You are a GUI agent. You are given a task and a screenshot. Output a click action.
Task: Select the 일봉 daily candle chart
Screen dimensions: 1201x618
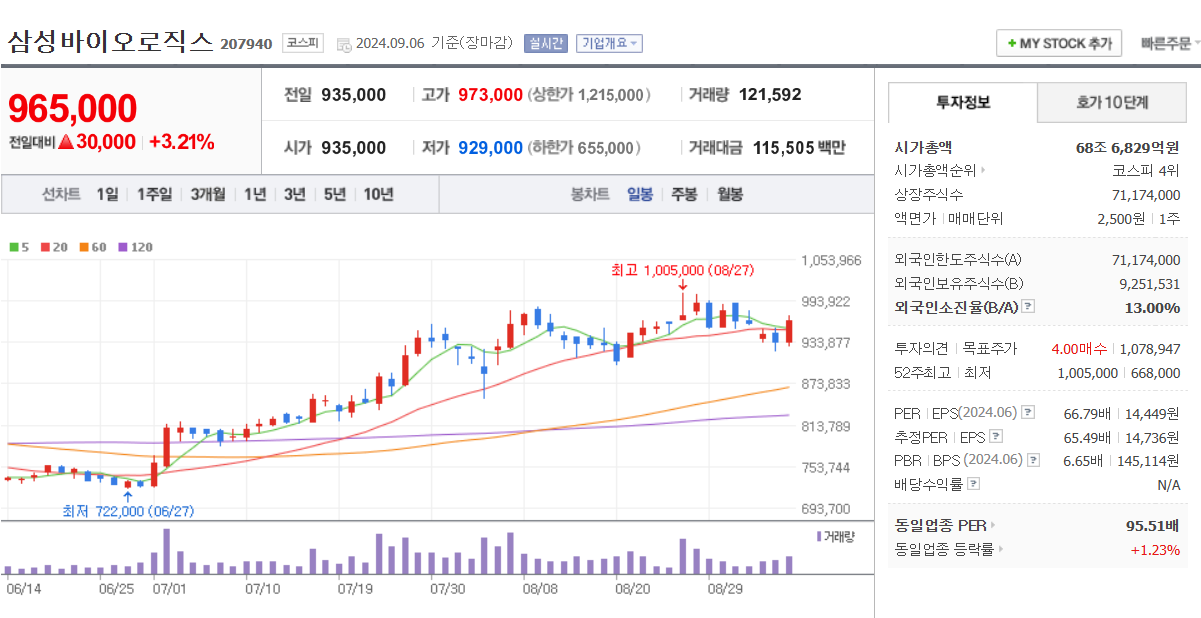tap(640, 194)
